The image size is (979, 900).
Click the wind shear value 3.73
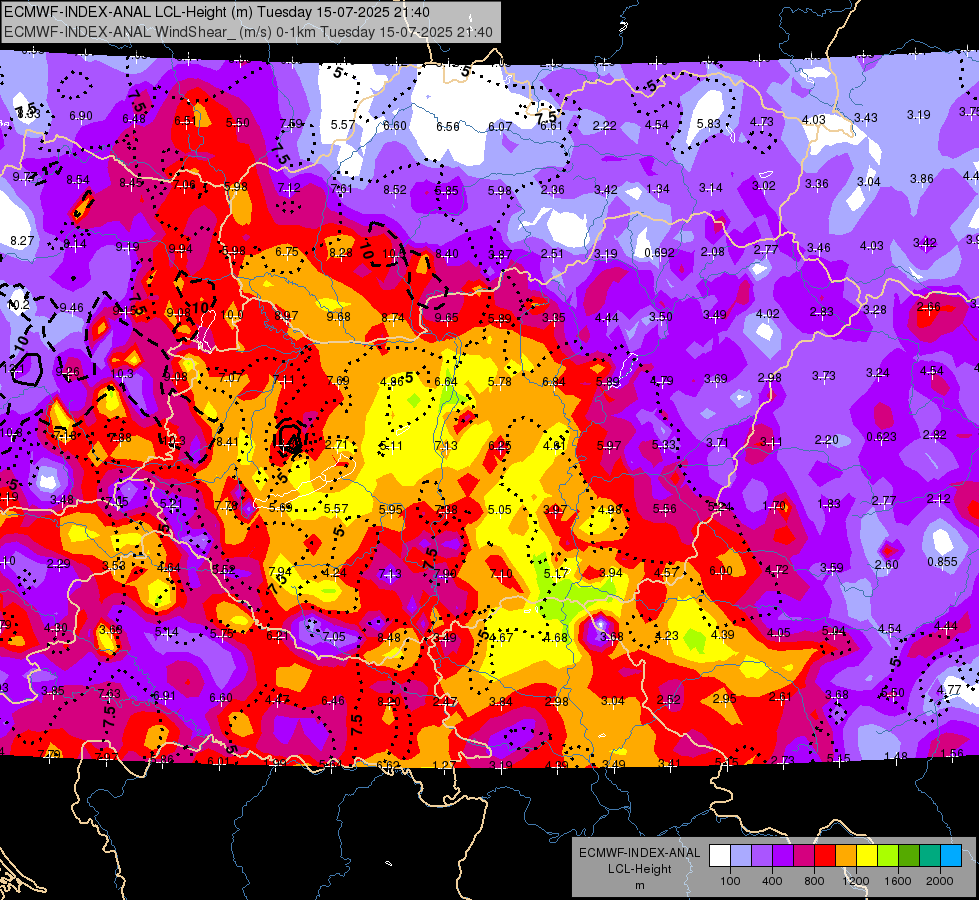click(824, 375)
